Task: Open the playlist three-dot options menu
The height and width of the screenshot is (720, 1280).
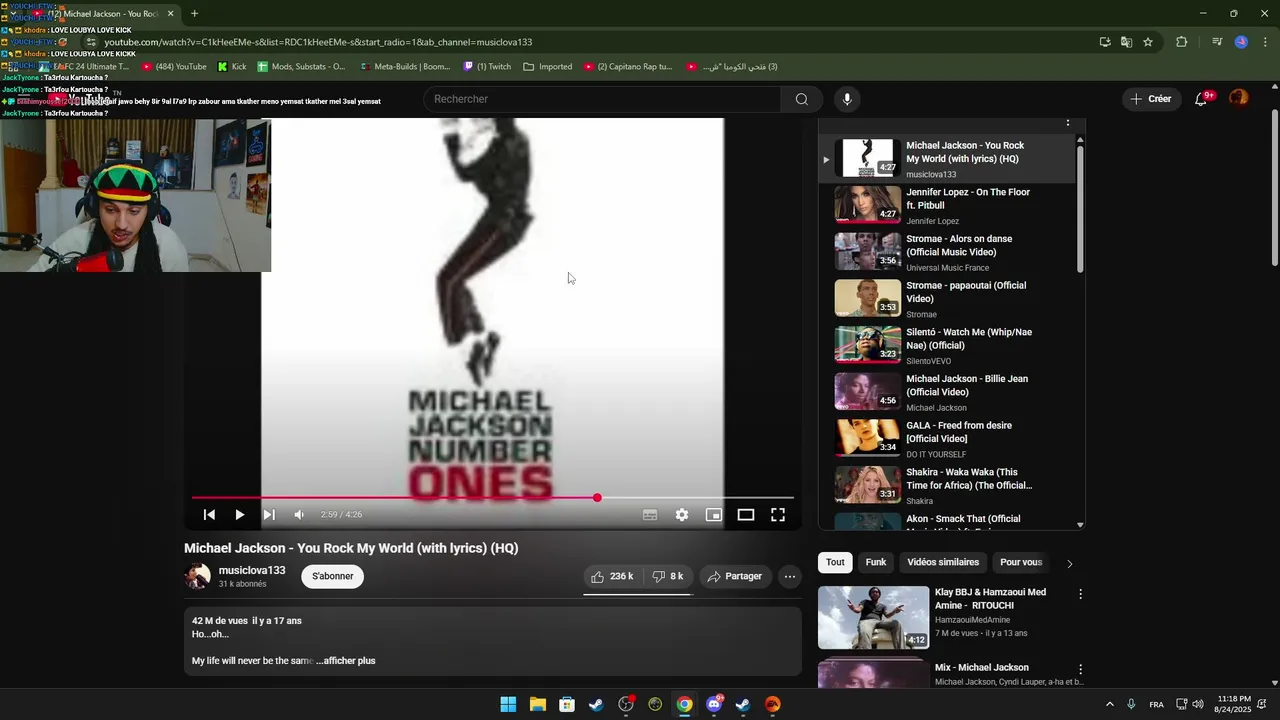Action: [1067, 122]
